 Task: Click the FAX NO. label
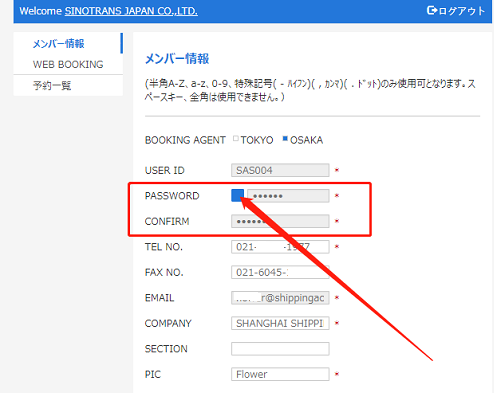[164, 272]
